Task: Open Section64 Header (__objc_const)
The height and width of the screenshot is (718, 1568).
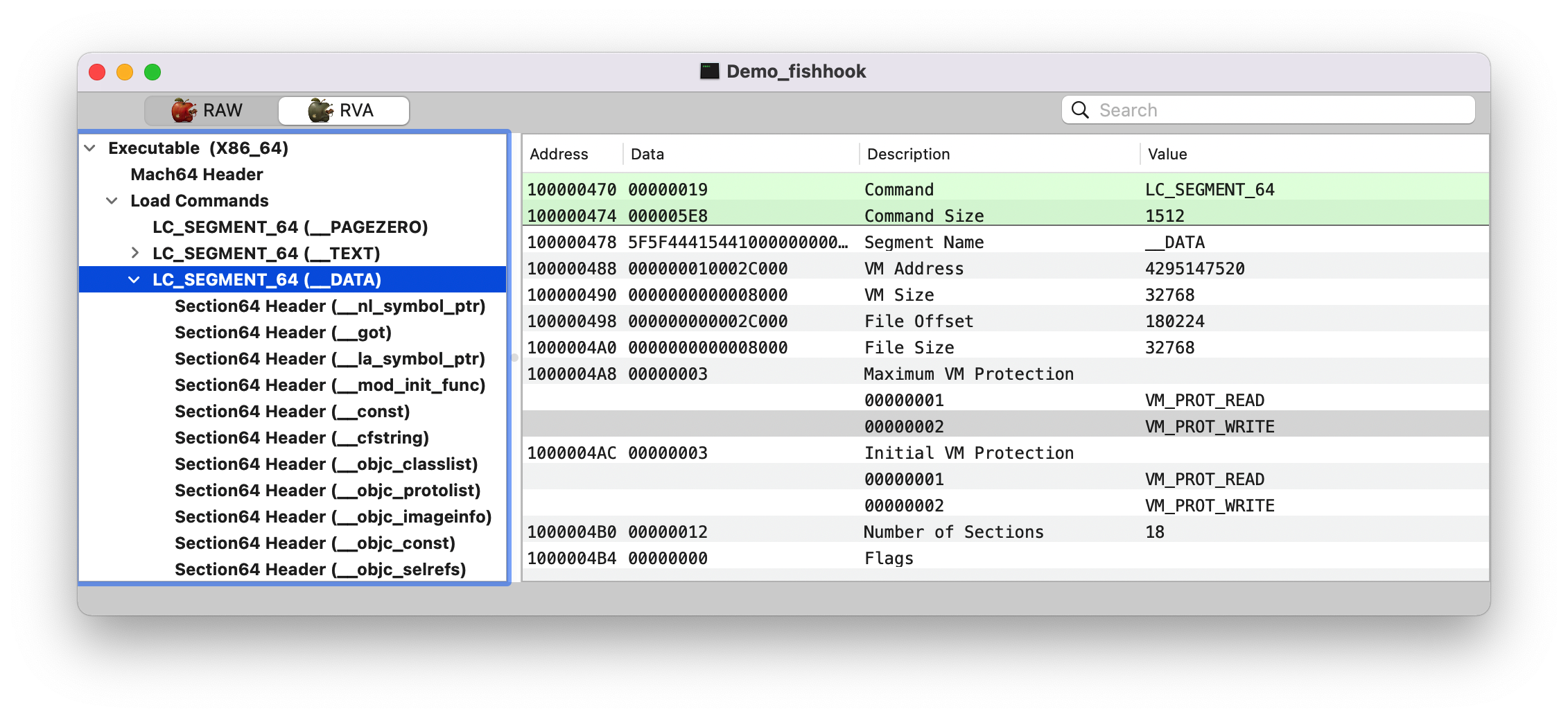Action: [315, 543]
